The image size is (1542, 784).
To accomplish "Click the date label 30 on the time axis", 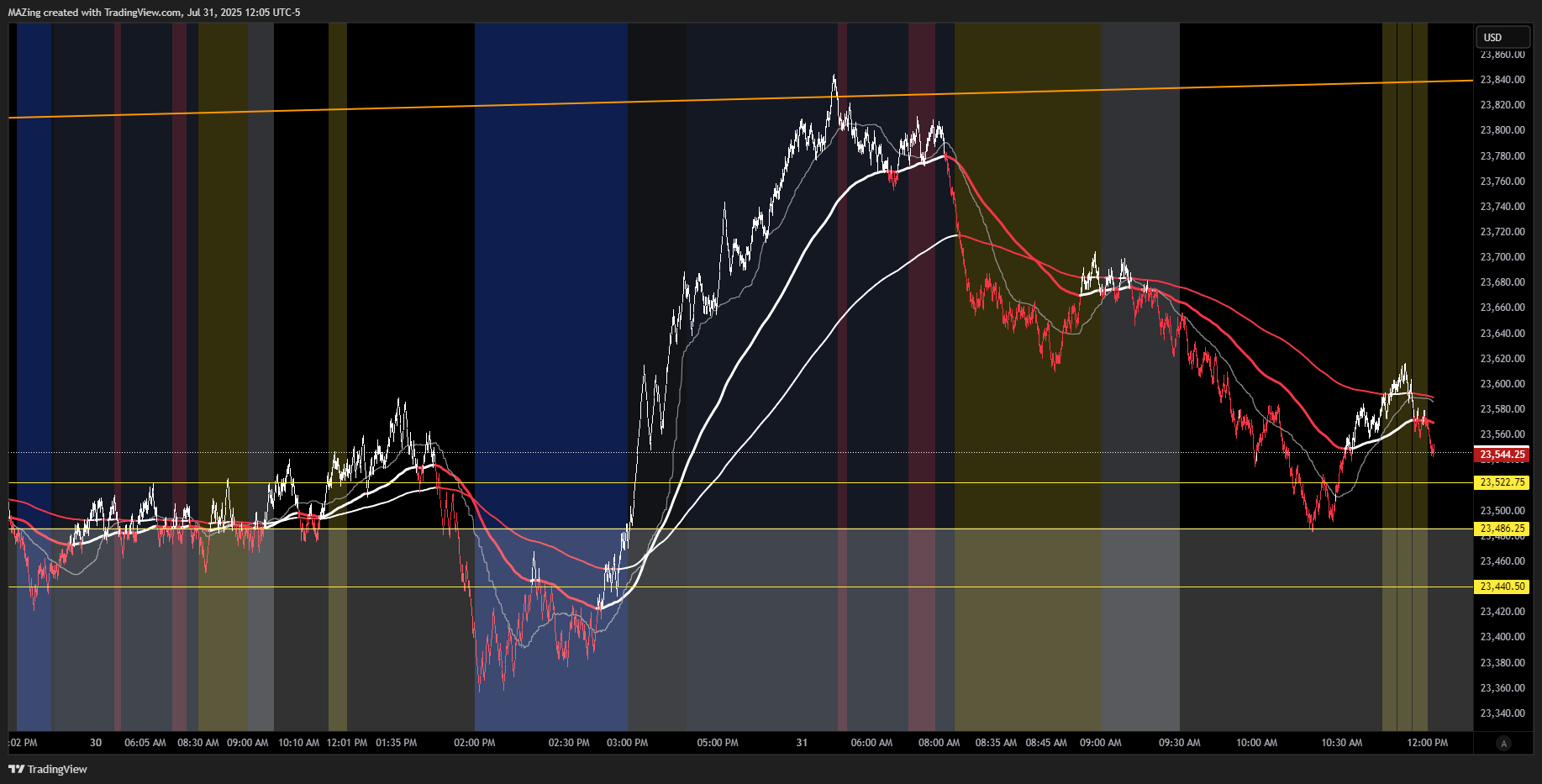I will 96,743.
